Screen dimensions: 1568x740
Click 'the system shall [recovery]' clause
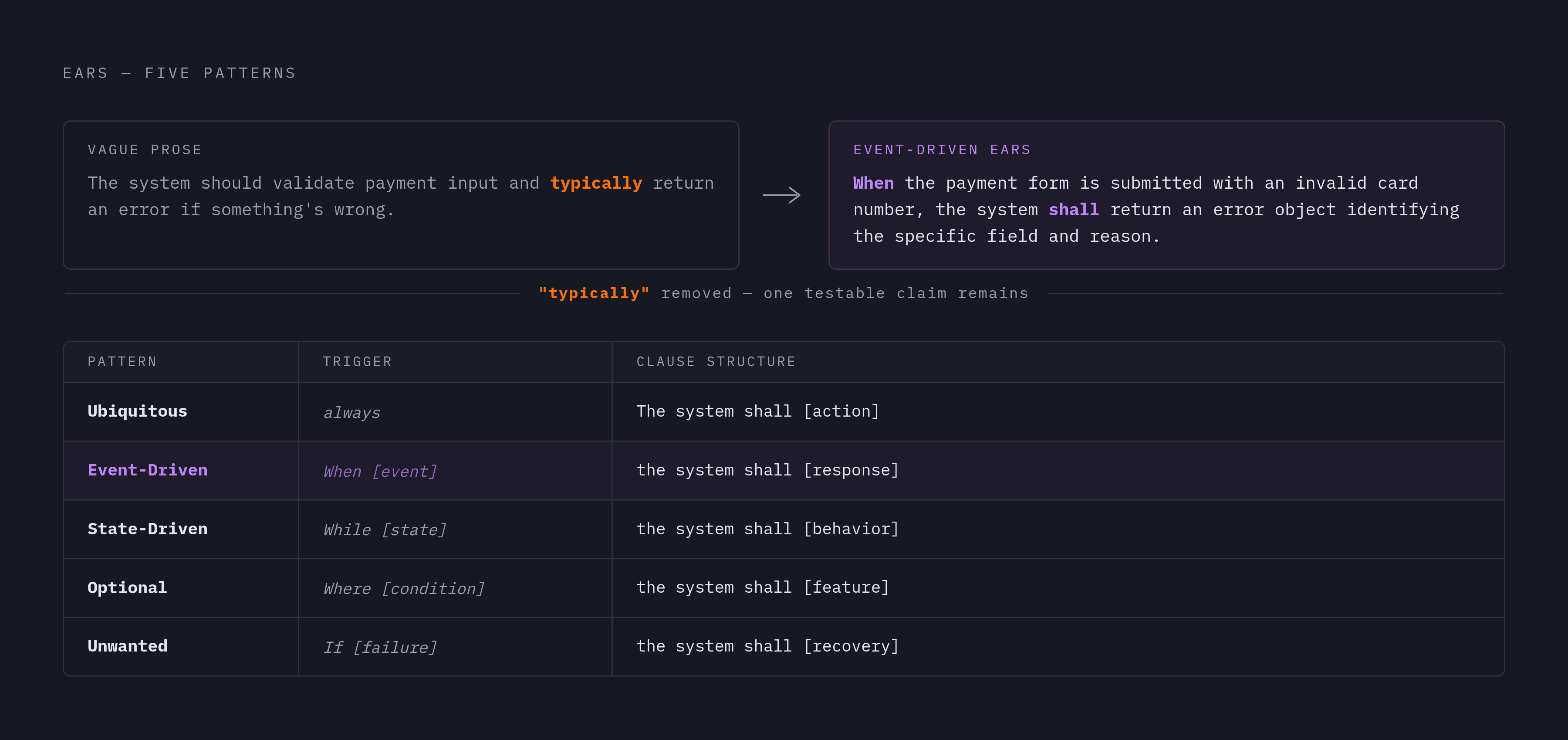point(767,646)
